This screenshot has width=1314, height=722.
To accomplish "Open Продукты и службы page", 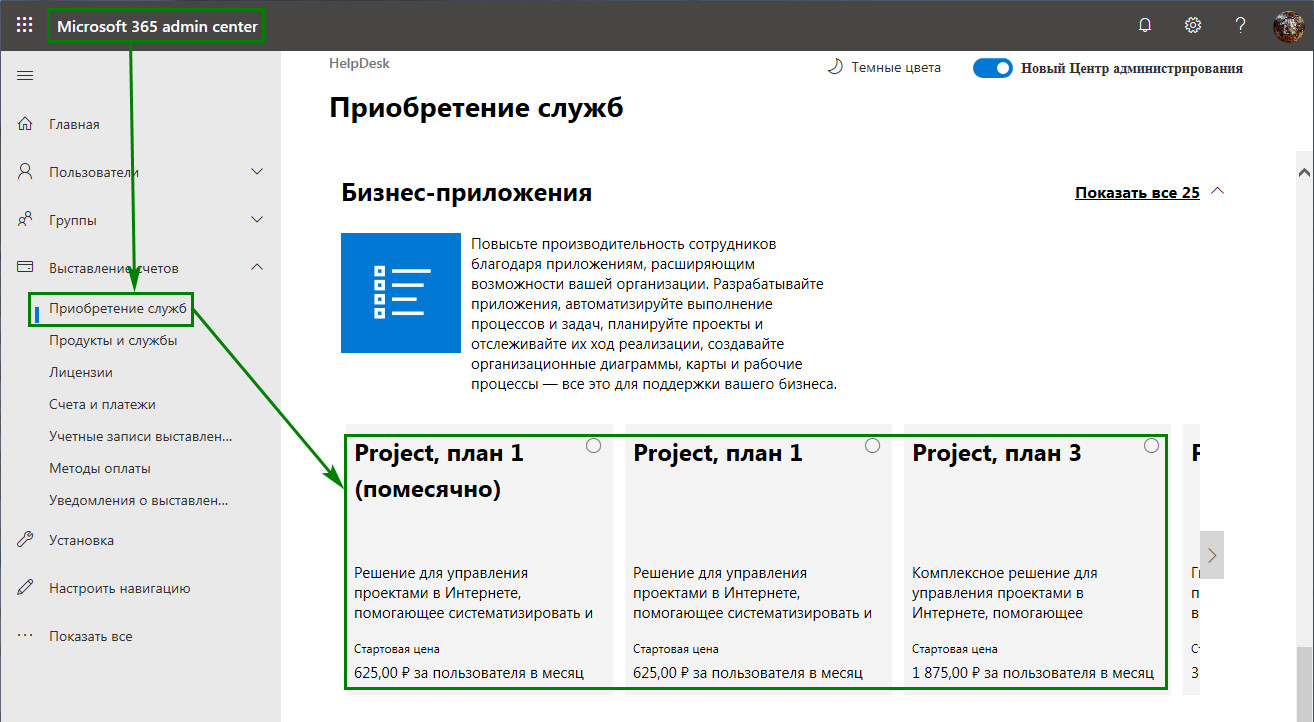I will pos(113,340).
